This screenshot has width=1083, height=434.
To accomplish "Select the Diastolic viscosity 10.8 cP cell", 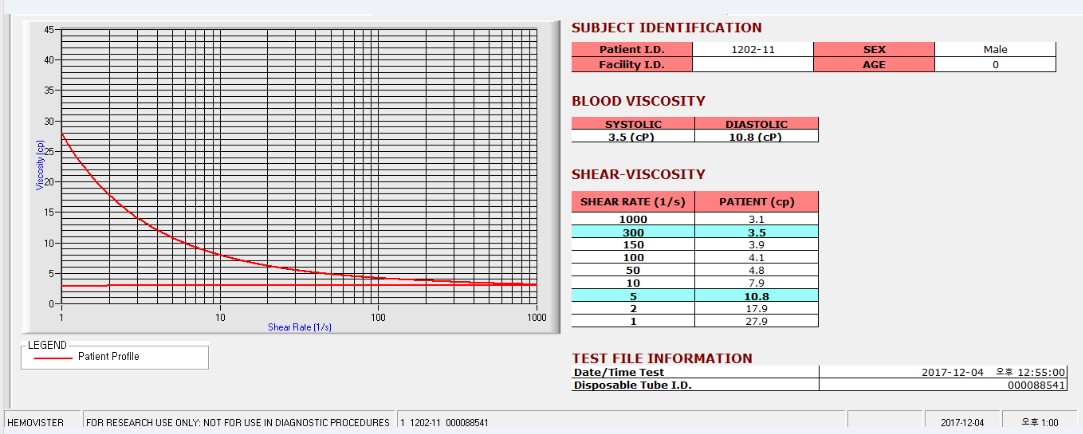I will [x=756, y=136].
